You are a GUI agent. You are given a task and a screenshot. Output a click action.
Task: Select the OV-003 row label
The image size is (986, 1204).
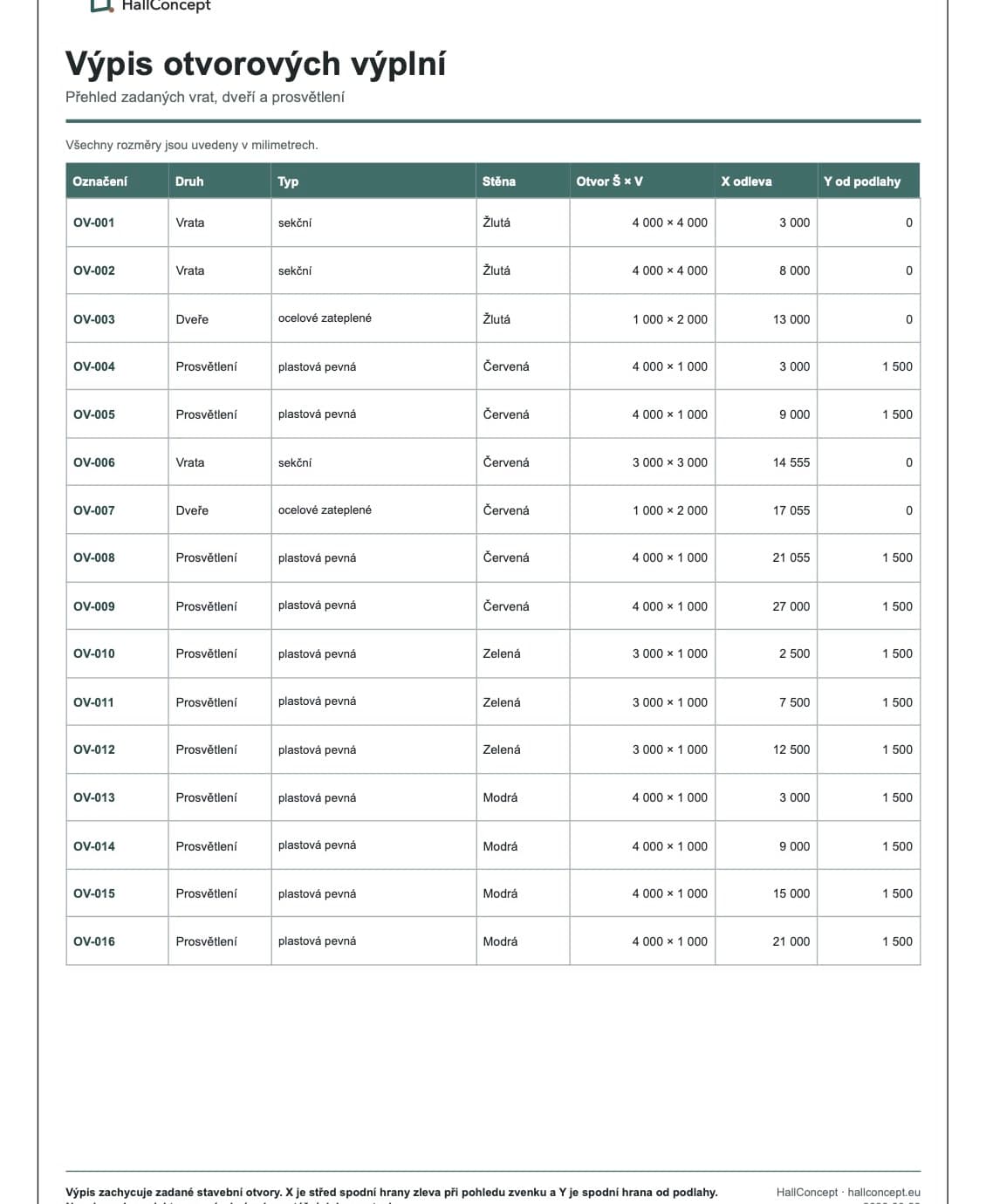tap(94, 319)
